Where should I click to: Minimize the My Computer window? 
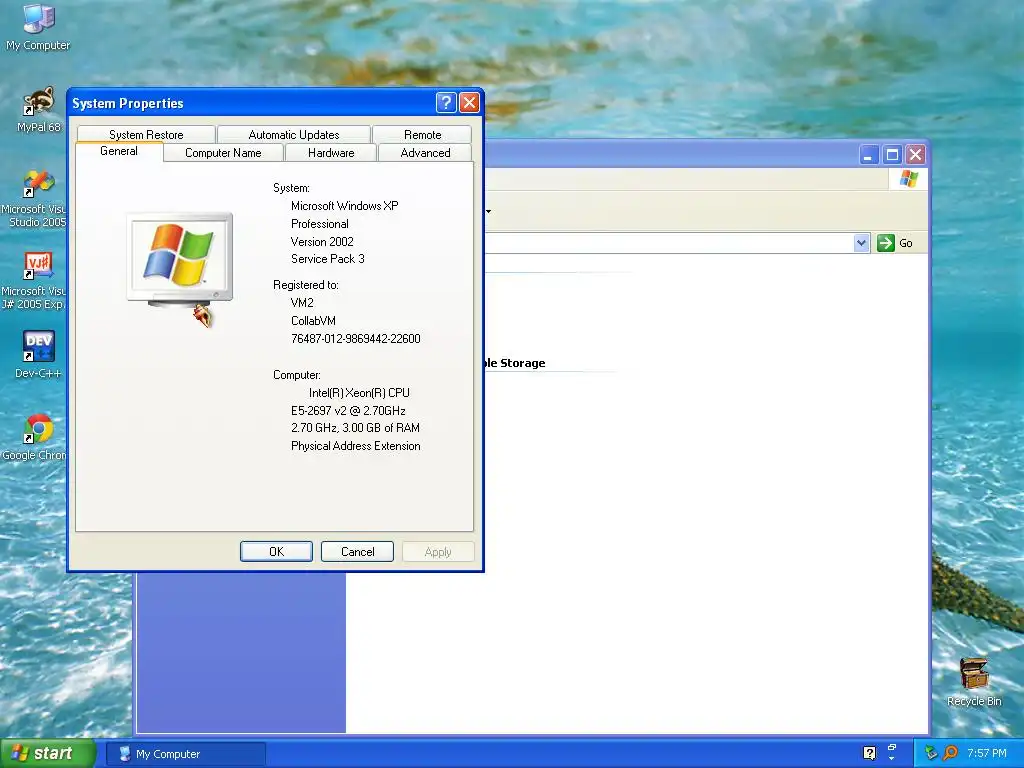(869, 155)
